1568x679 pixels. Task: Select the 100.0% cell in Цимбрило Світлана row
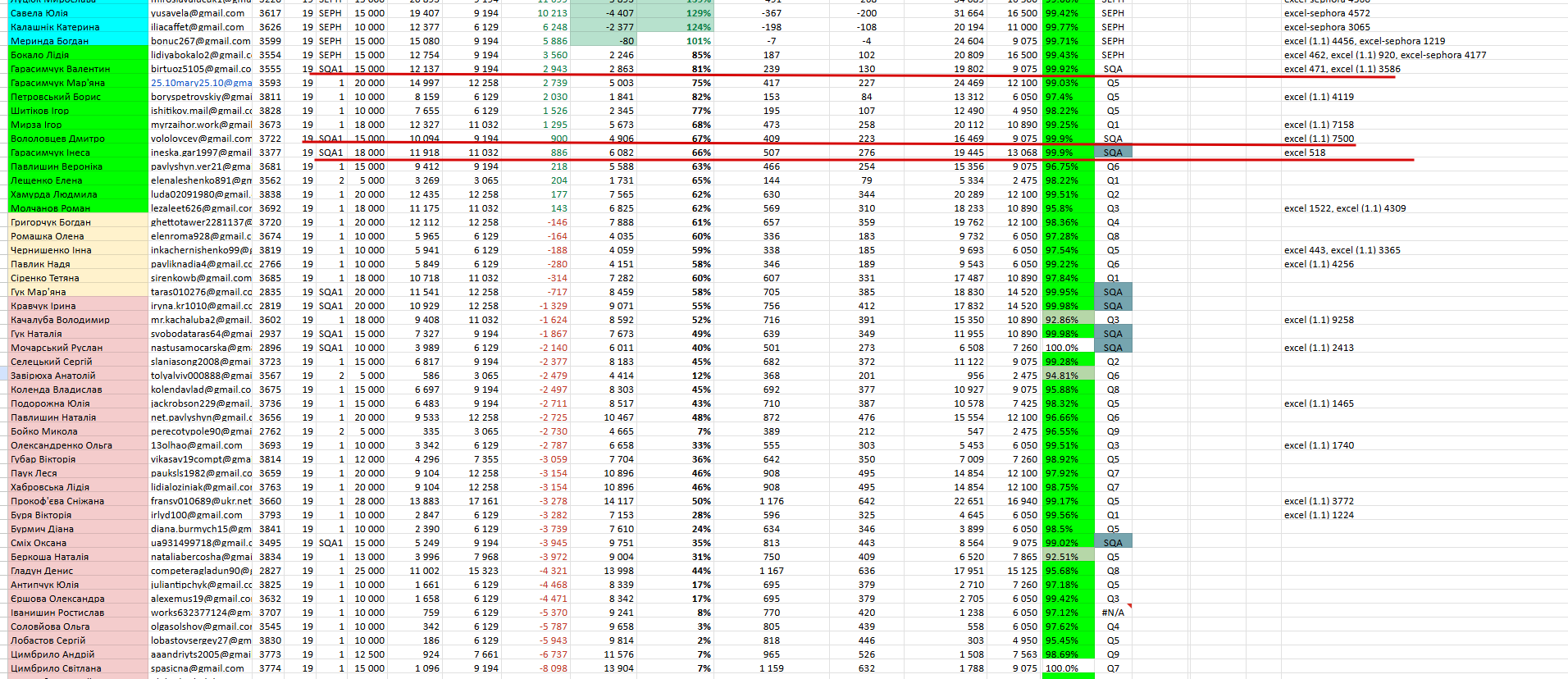tap(1068, 668)
